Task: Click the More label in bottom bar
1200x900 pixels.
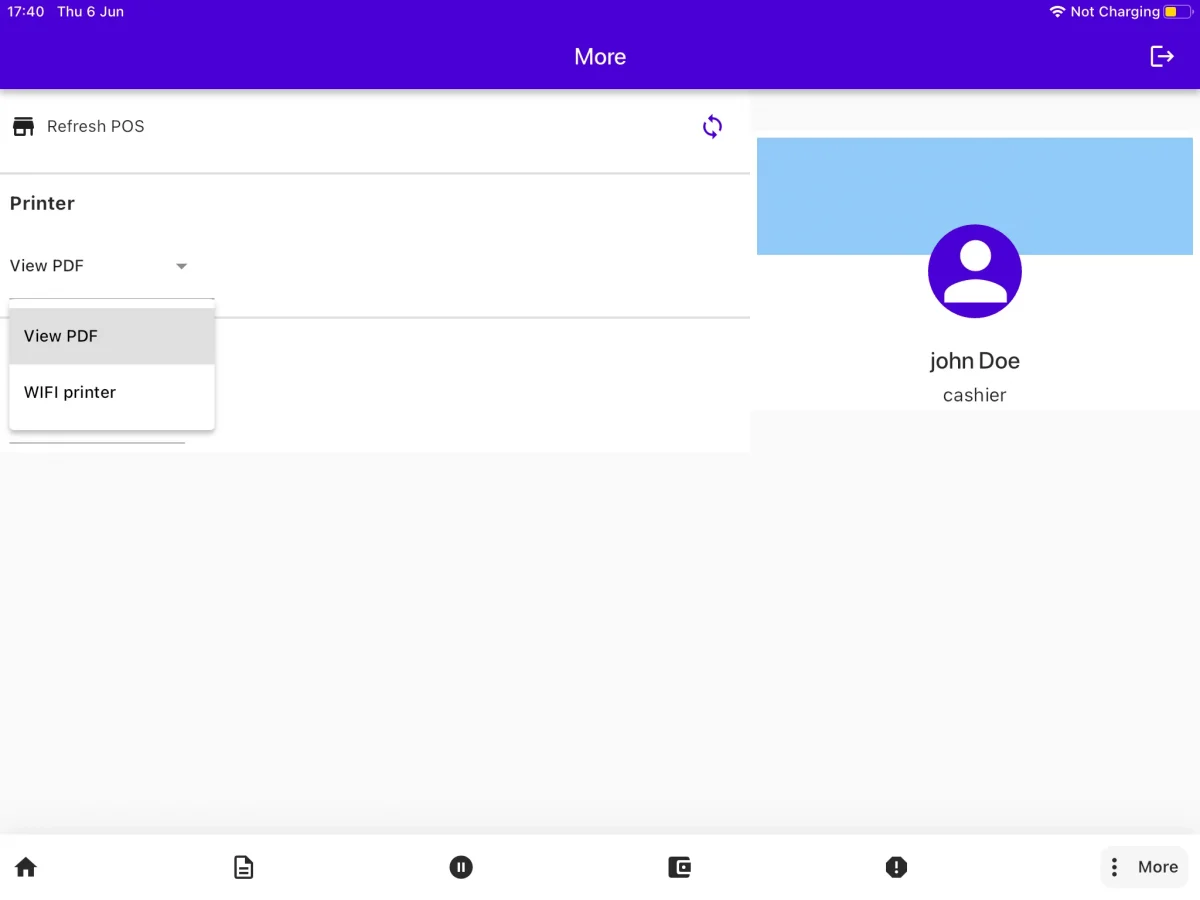Action: click(1158, 867)
